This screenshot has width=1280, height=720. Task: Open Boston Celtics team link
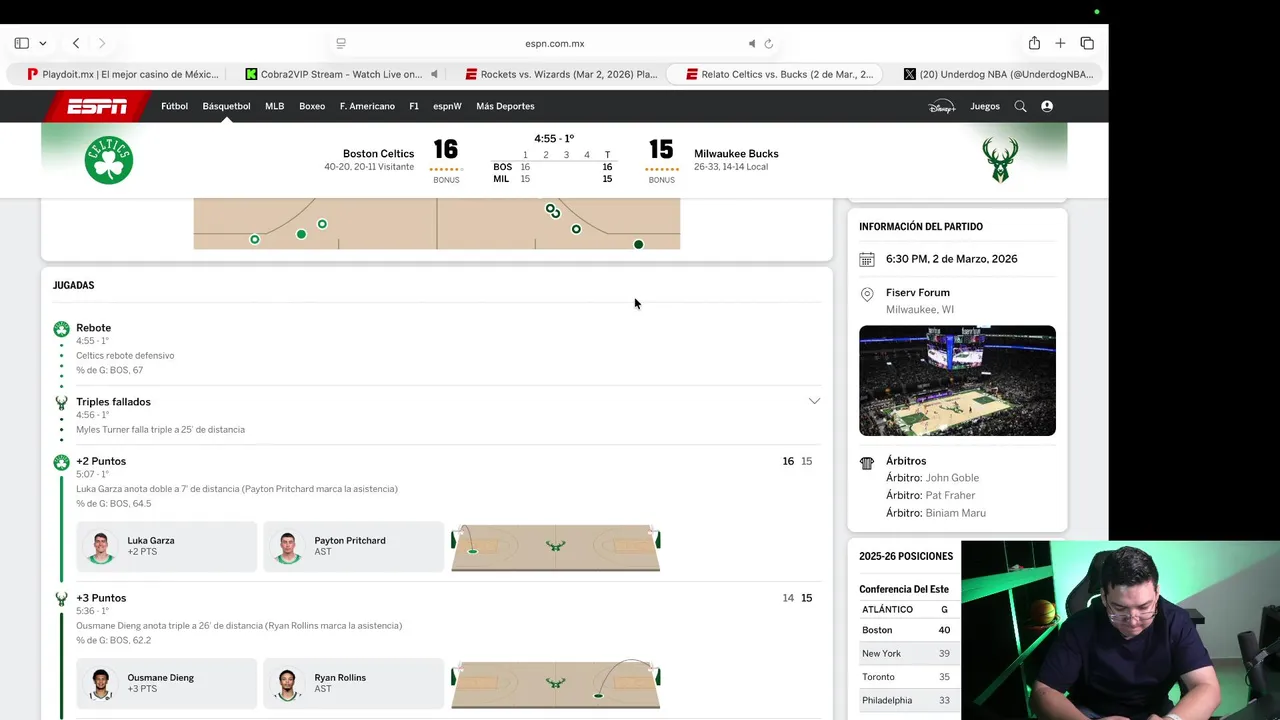click(x=378, y=154)
